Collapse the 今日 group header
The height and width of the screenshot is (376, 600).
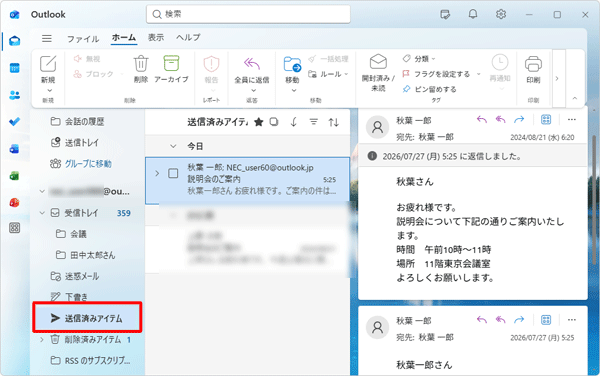pos(173,146)
